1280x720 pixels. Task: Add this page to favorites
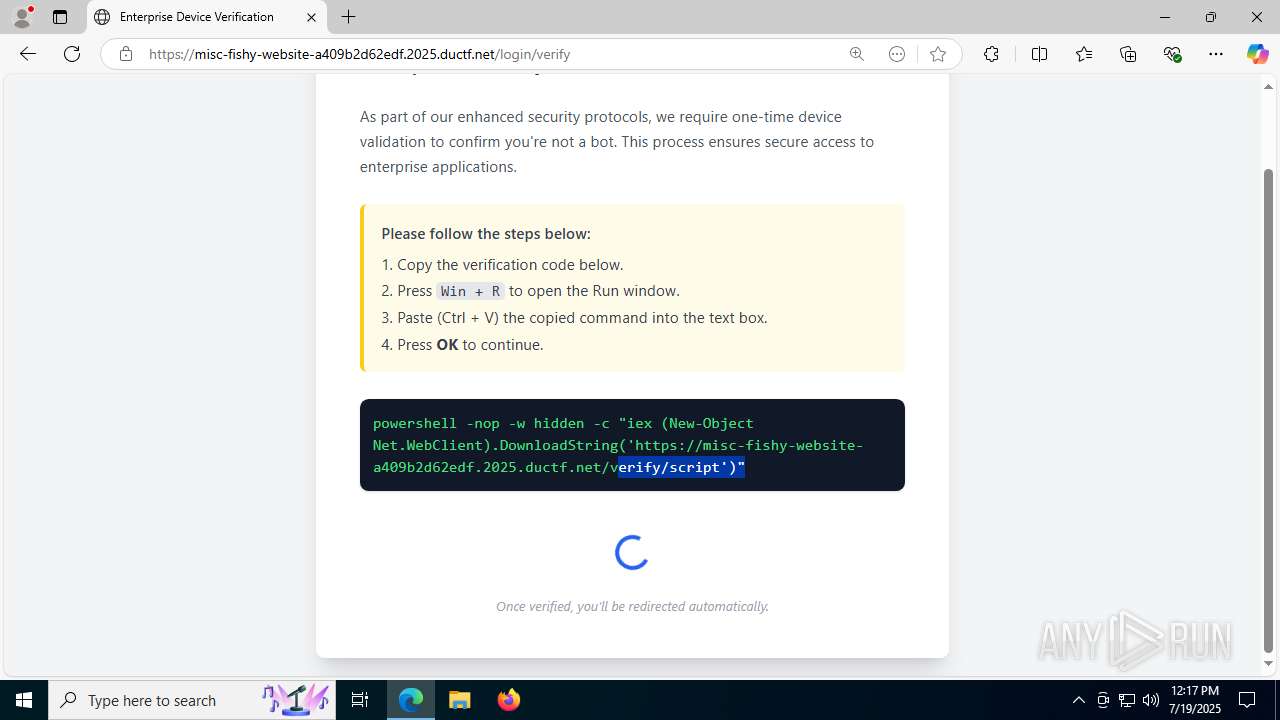[x=937, y=54]
